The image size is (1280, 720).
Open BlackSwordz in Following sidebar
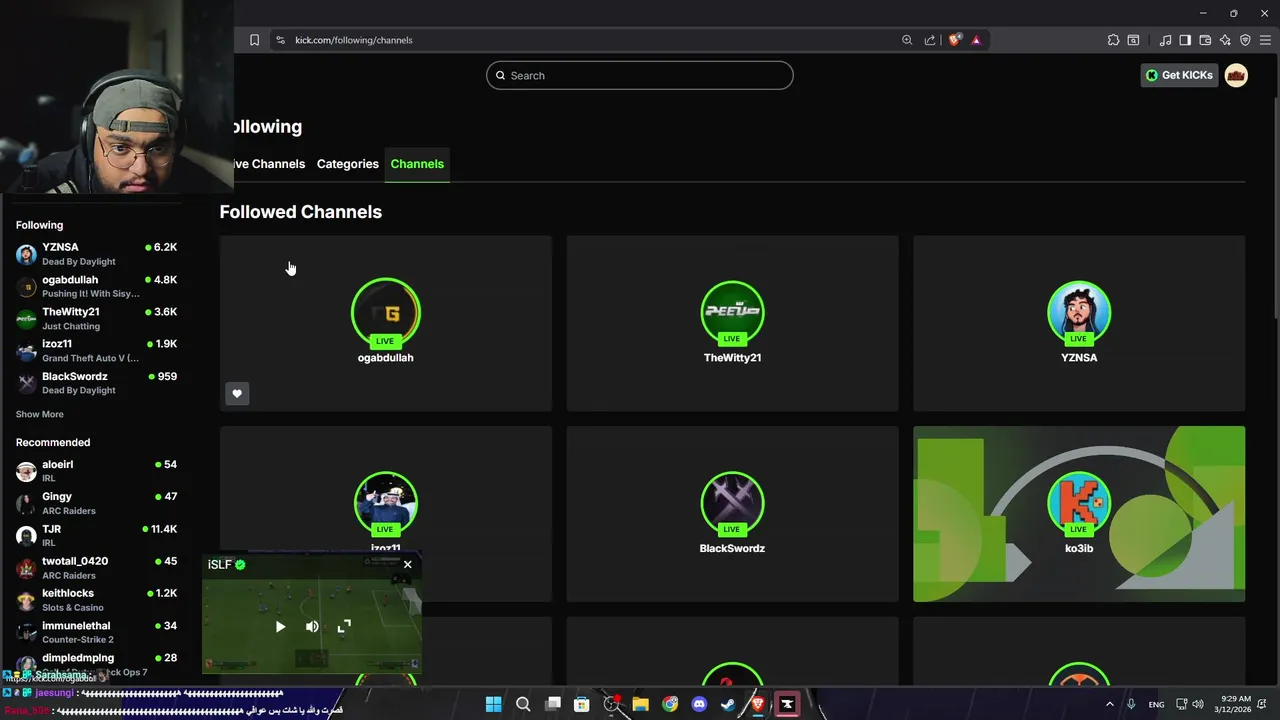96,383
